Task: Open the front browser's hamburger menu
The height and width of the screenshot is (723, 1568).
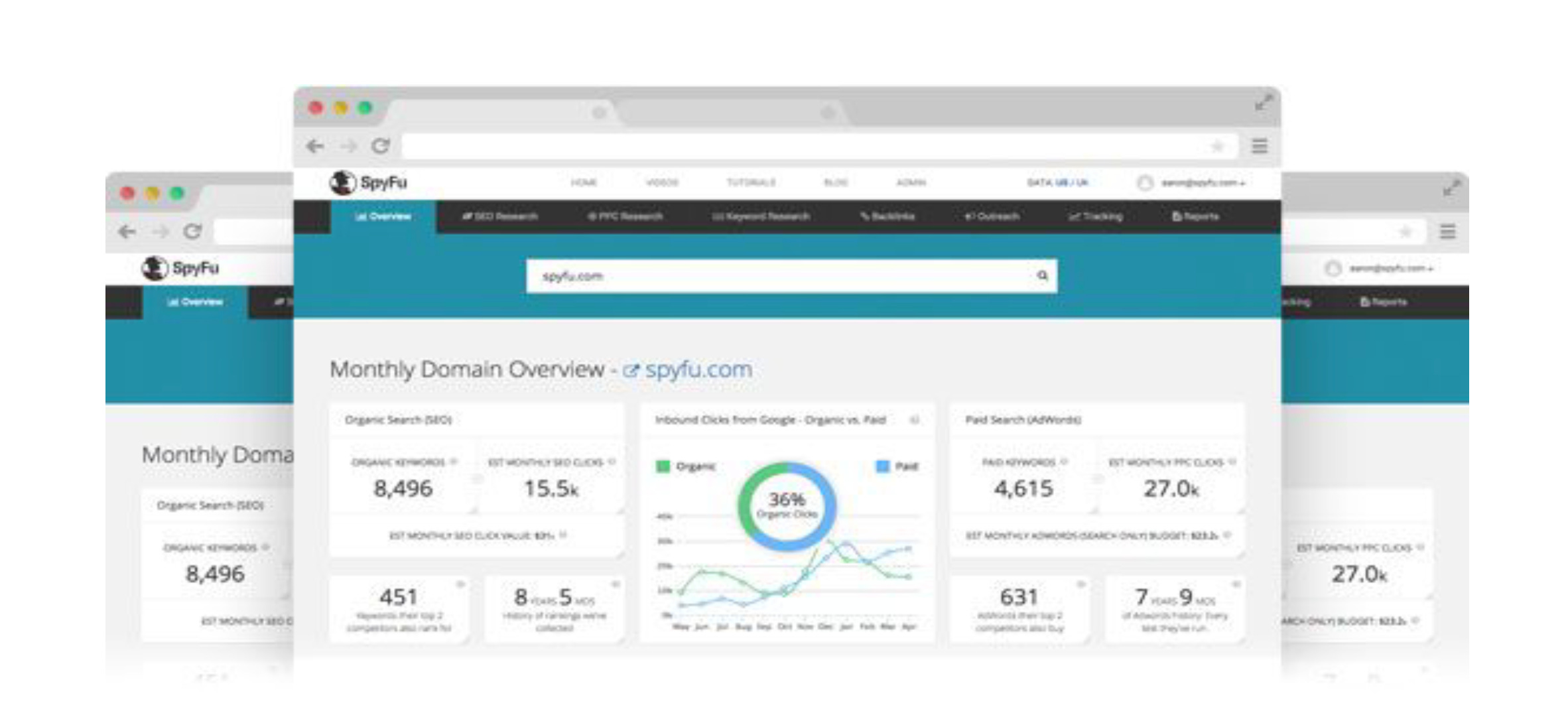Action: tap(1260, 146)
